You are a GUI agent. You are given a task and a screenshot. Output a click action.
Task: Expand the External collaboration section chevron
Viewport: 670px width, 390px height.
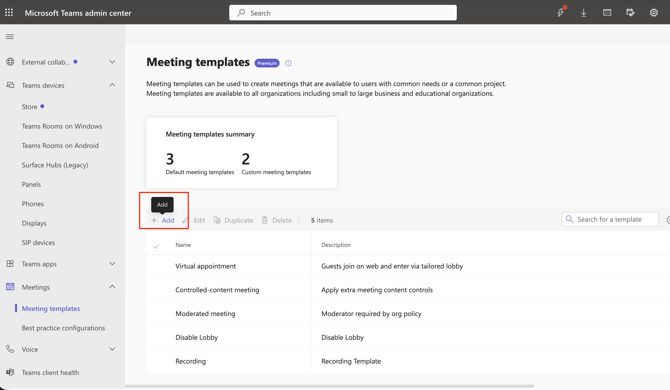point(112,62)
